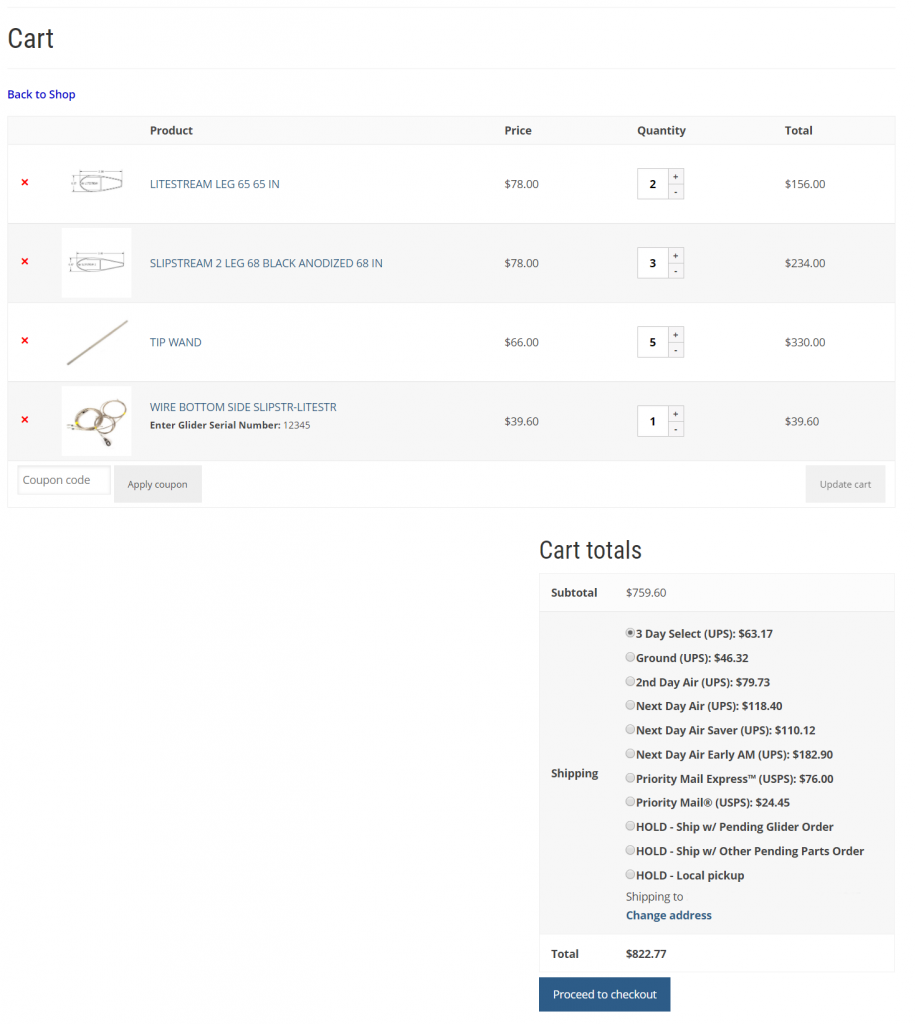This screenshot has width=916, height=1024.
Task: Click the Apply coupon button
Action: click(157, 484)
